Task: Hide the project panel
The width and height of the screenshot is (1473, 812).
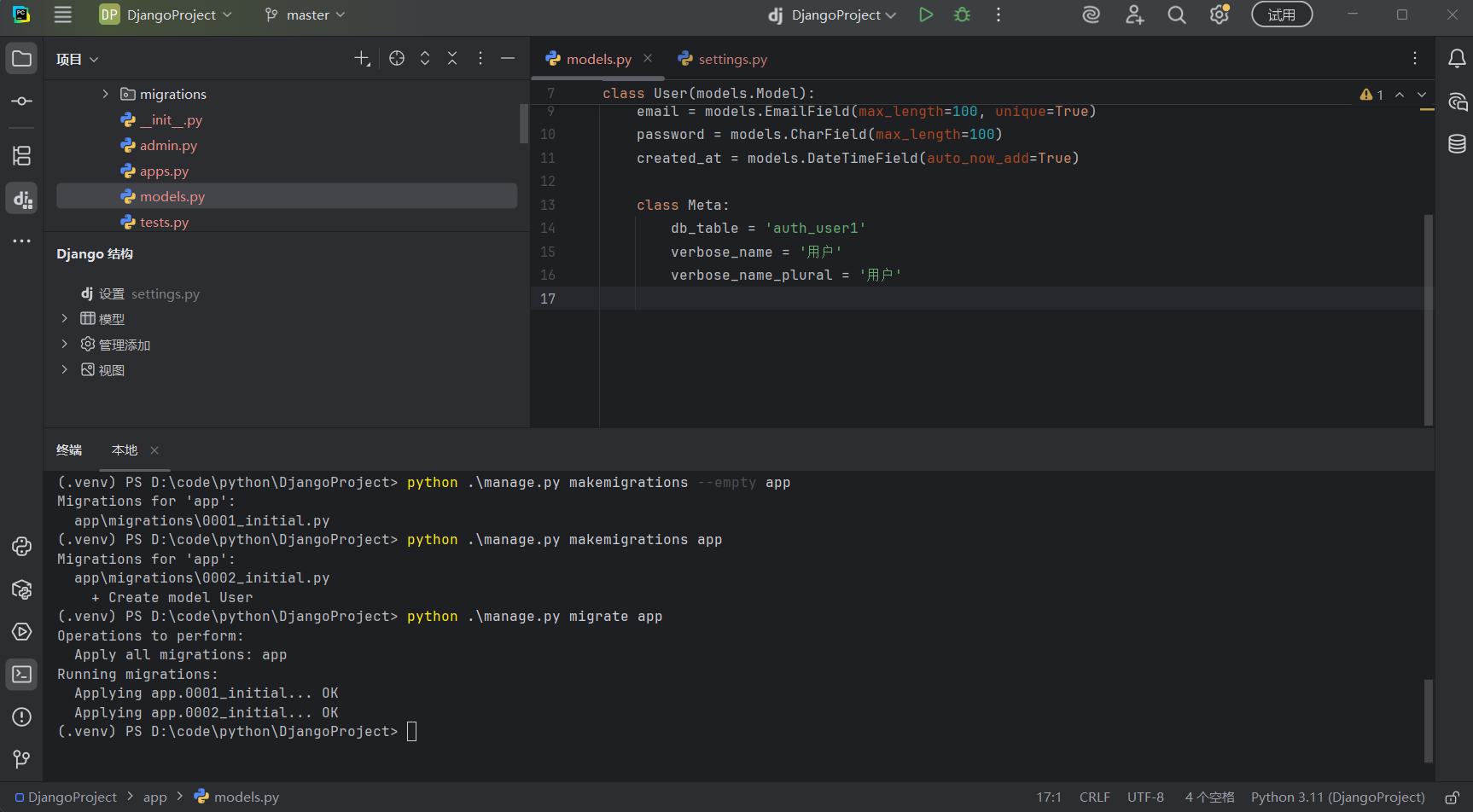Action: click(508, 58)
